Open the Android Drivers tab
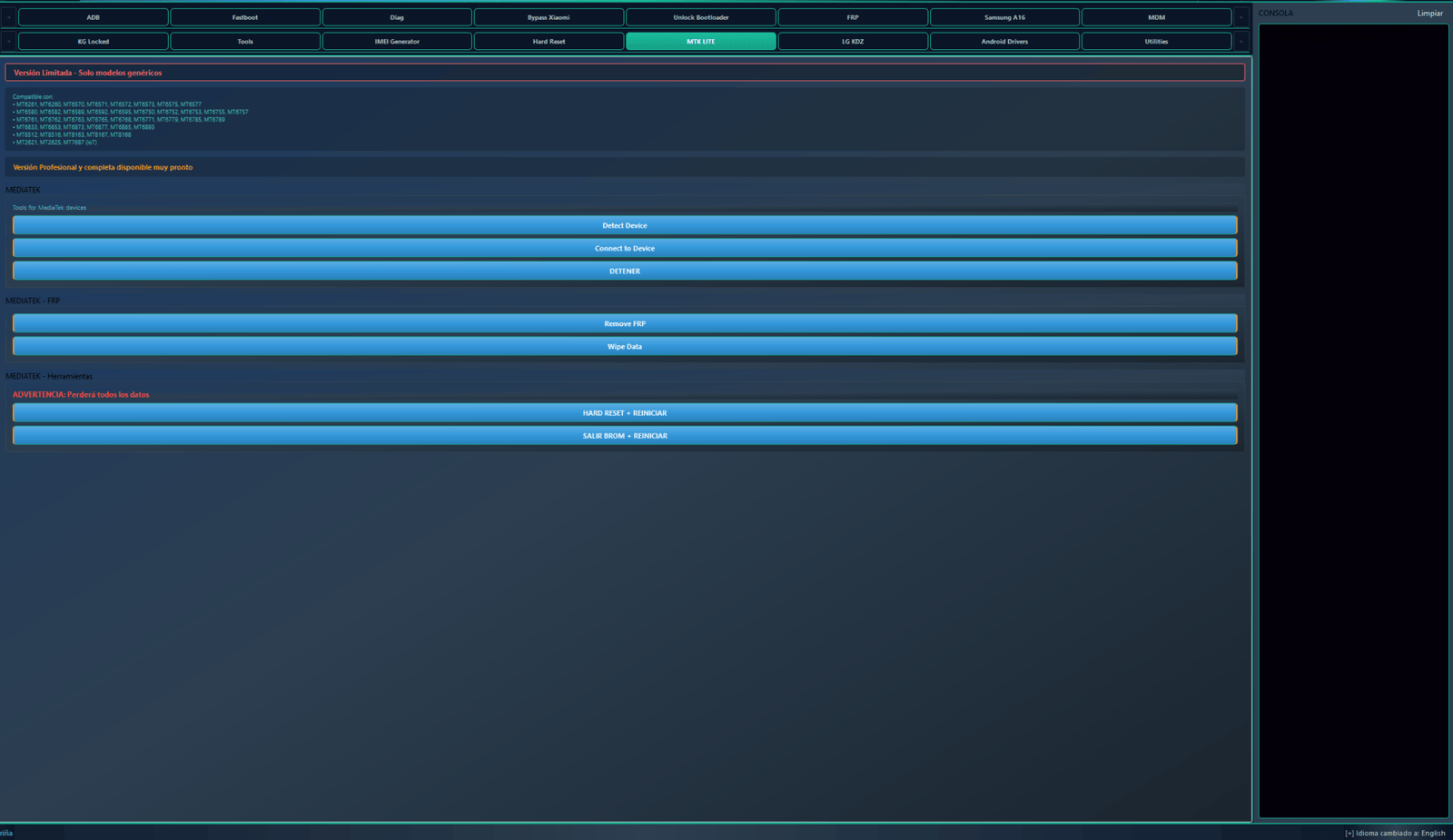This screenshot has height=840, width=1453. click(x=1004, y=42)
